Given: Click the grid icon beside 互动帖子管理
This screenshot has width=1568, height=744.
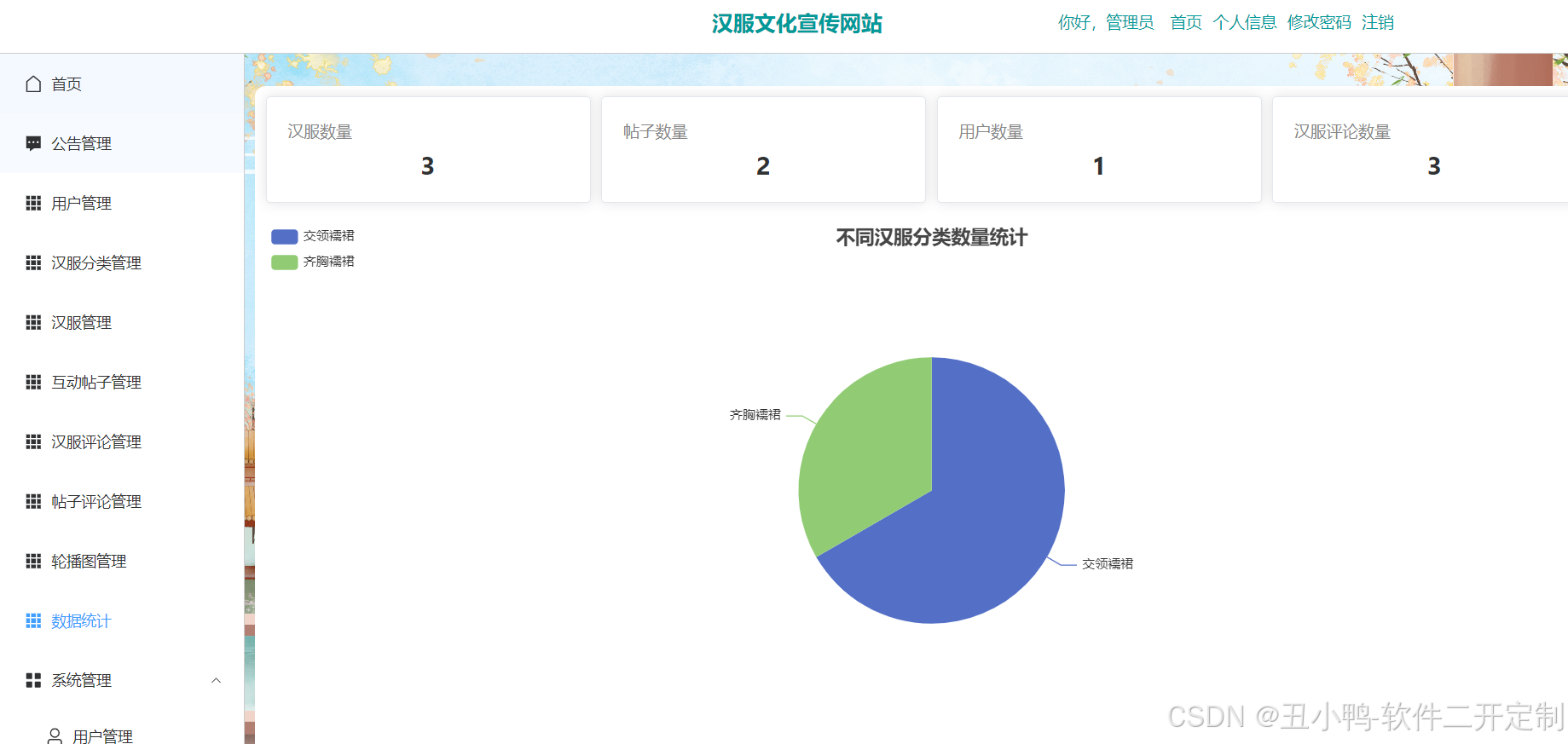Looking at the screenshot, I should (33, 382).
